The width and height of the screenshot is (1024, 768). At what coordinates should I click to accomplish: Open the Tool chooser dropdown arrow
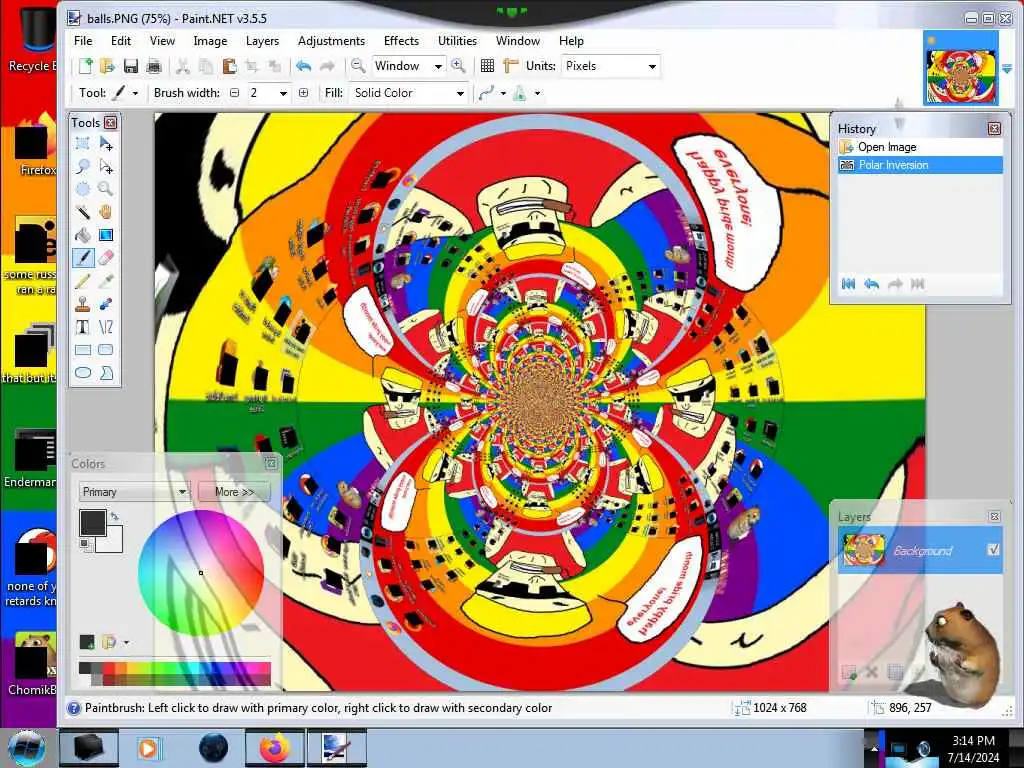[x=135, y=93]
